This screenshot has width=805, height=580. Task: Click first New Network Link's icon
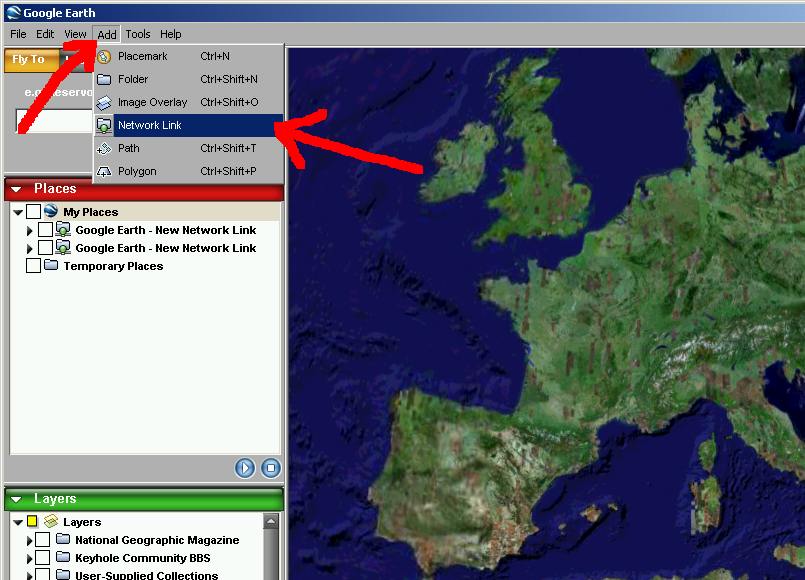point(63,229)
